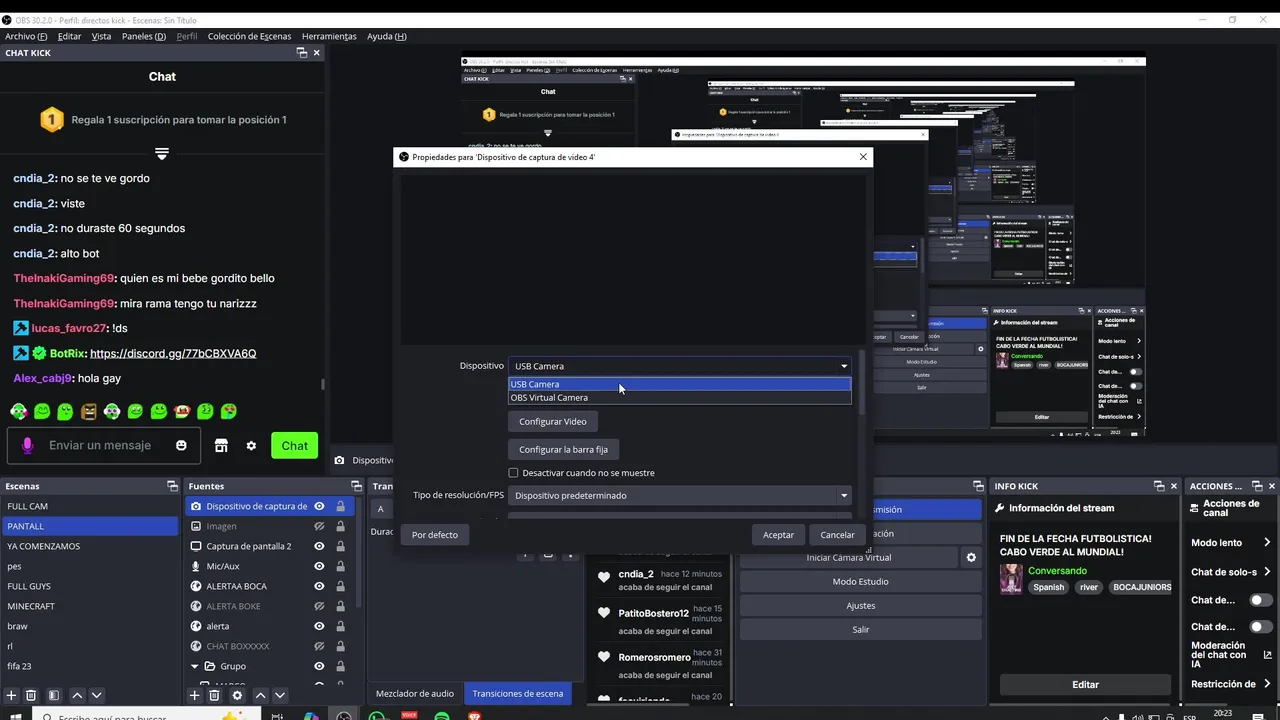Remove selected source with trash icon

214,695
